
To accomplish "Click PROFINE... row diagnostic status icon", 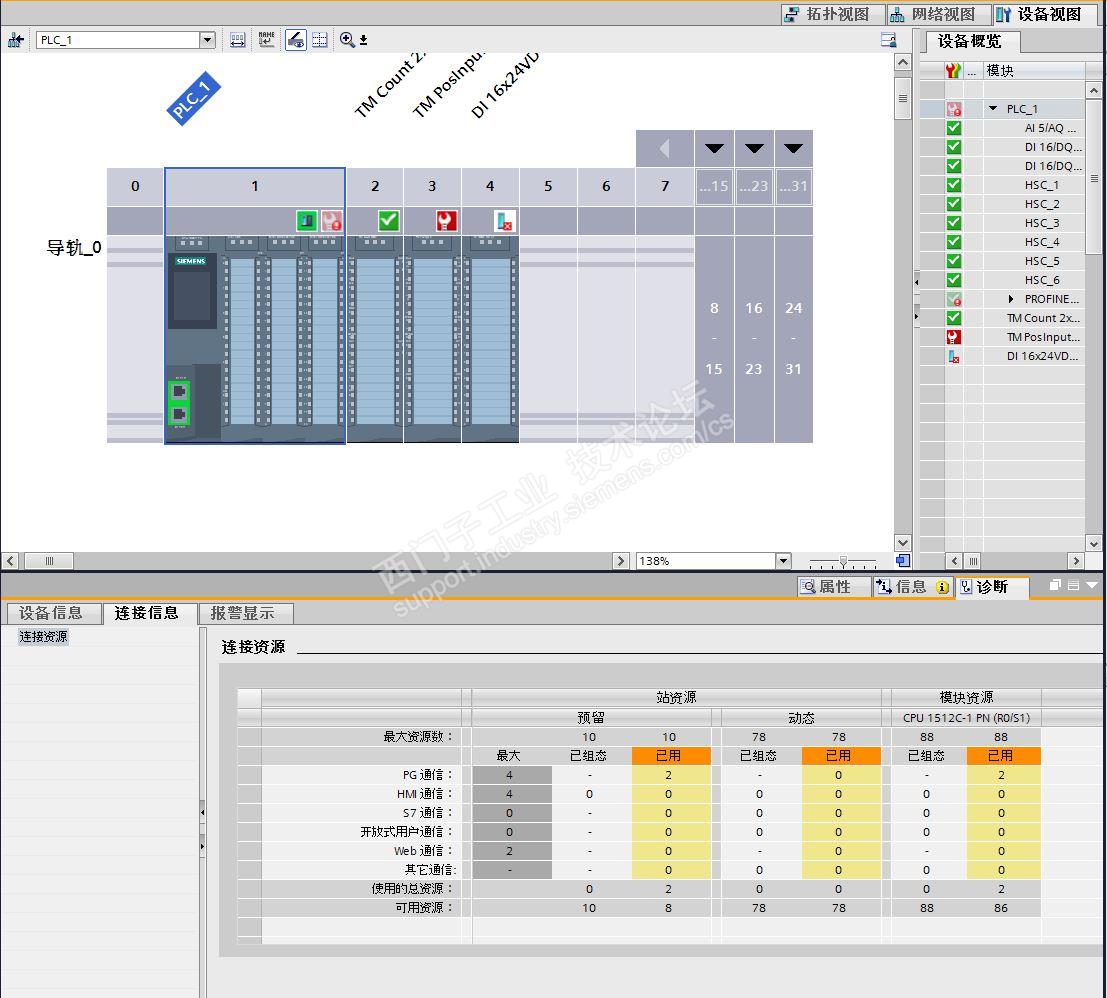I will [x=954, y=299].
